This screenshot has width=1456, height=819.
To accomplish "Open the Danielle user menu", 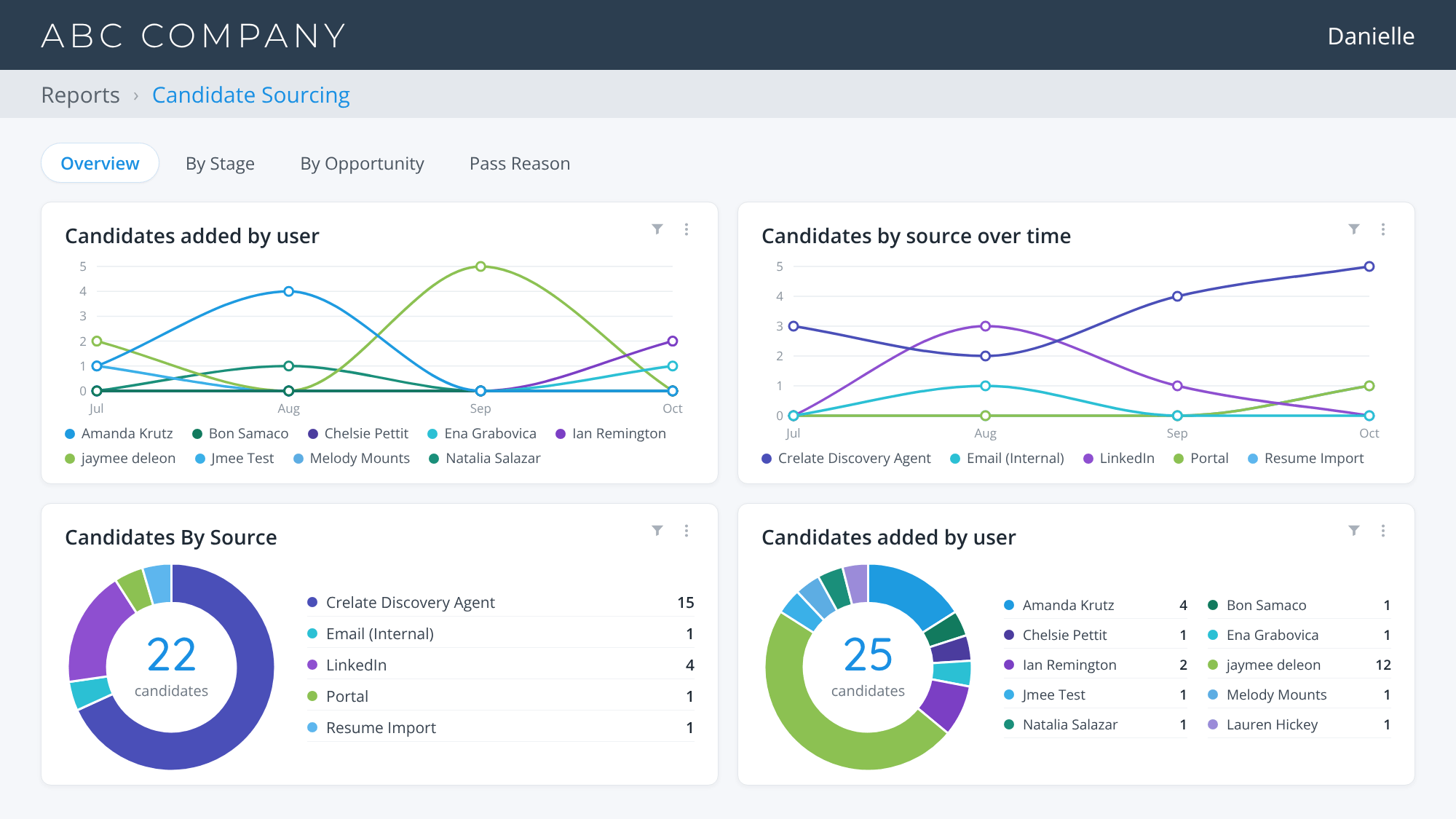I will (x=1371, y=36).
